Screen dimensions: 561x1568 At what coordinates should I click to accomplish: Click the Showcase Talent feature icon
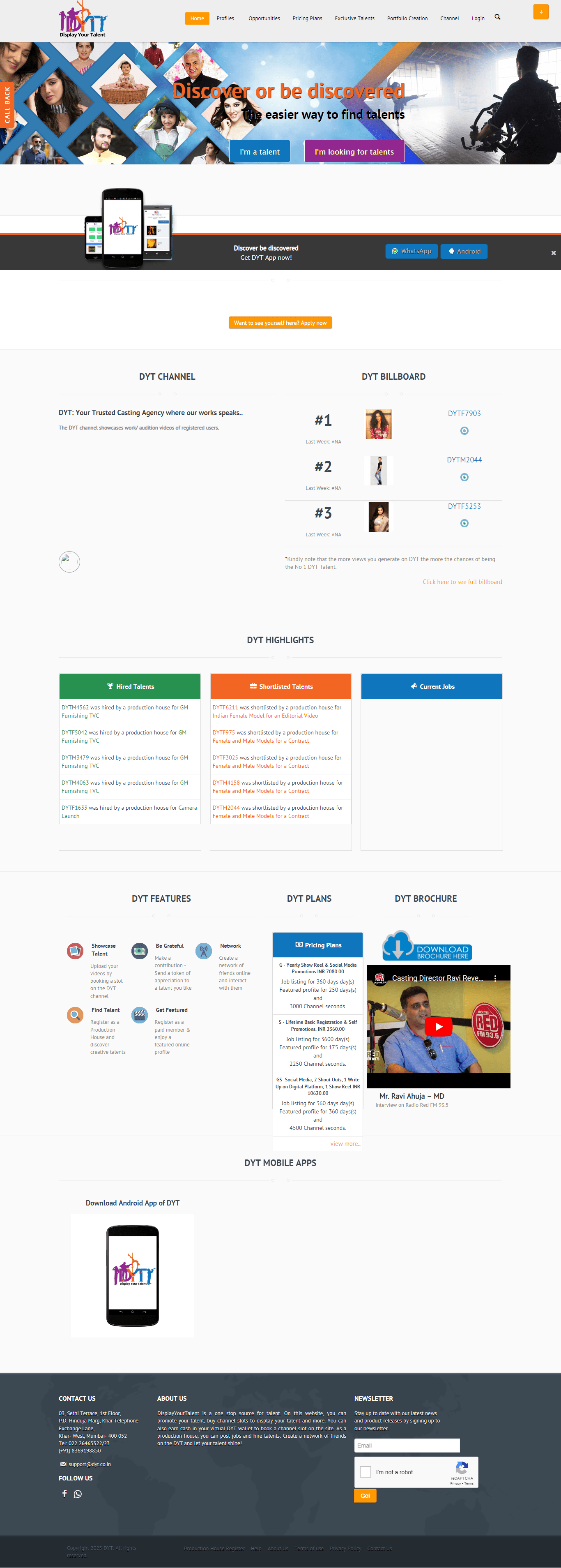[75, 951]
